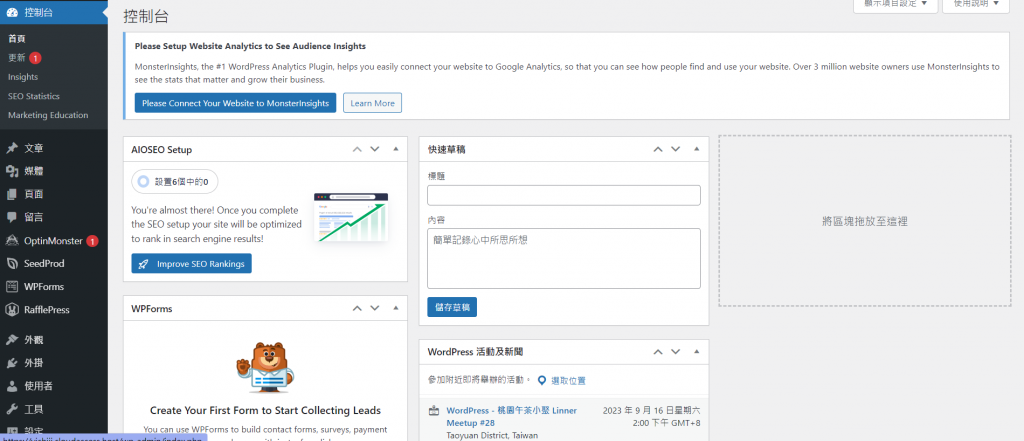Click the meetup event icon beside 桃園午茶小聚

pos(433,411)
